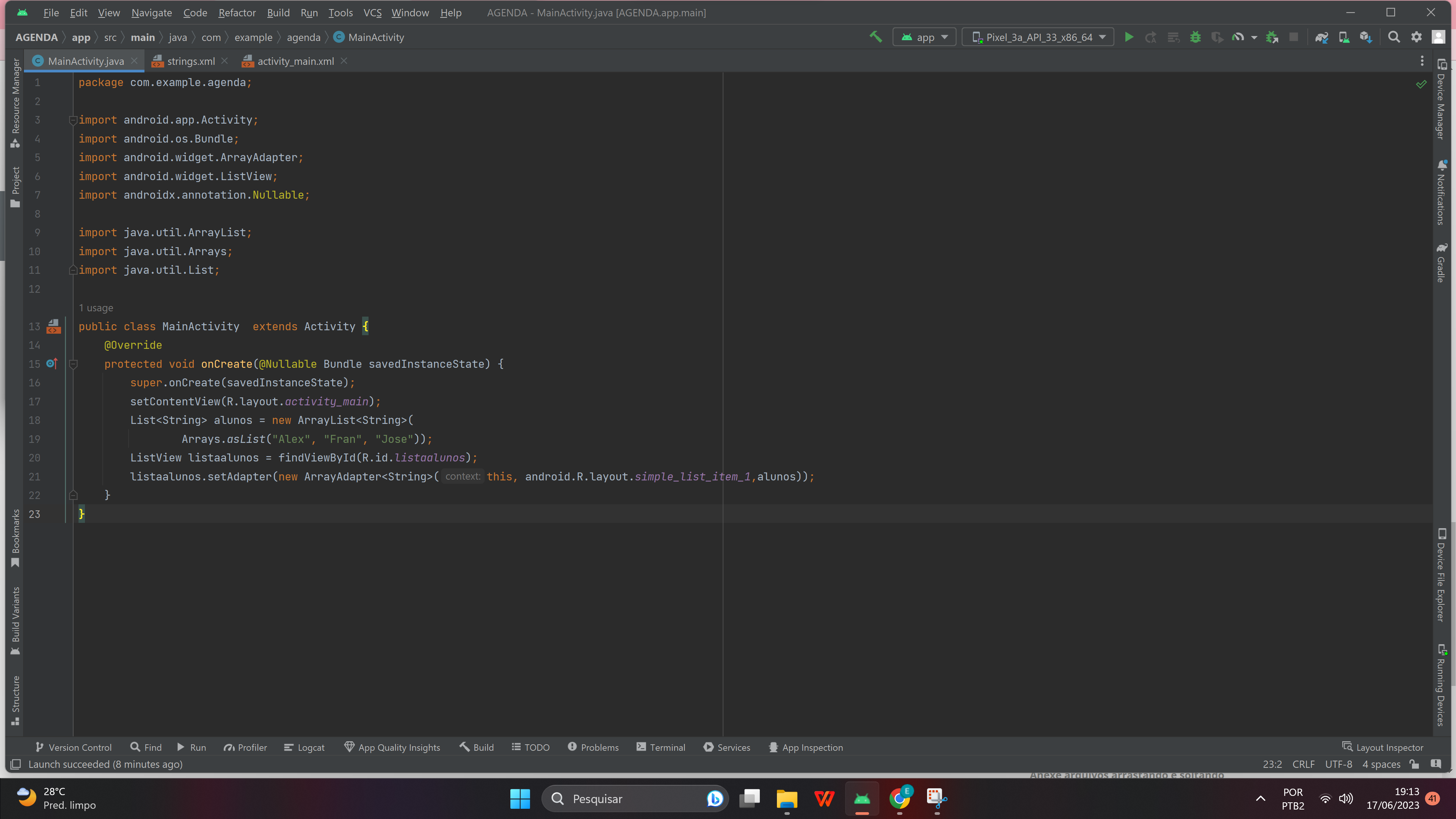Viewport: 1456px width, 819px height.
Task: Click Attach Debugger to Android Process icon
Action: point(1272,37)
